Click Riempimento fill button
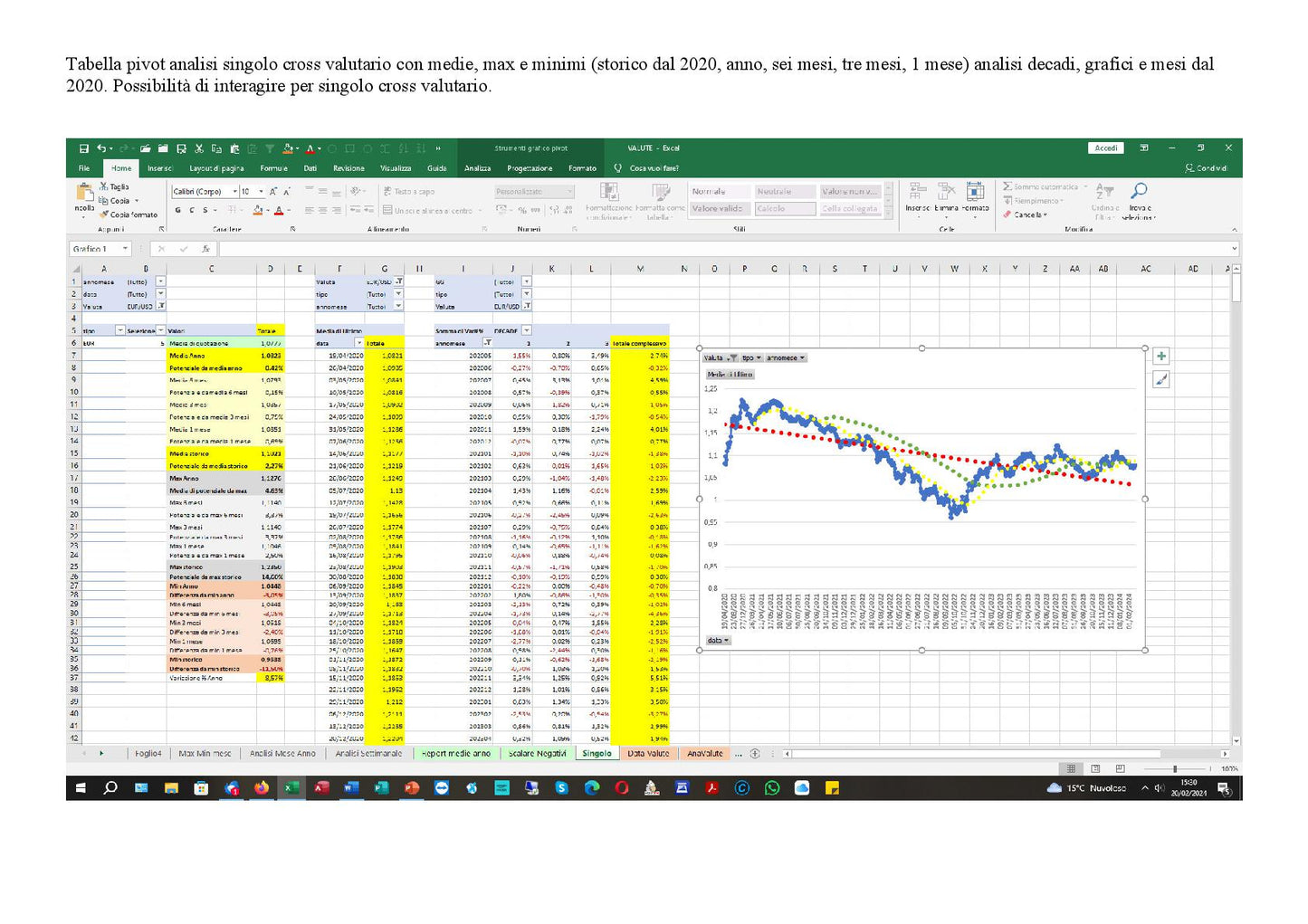The height and width of the screenshot is (924, 1308). pyautogui.click(x=1033, y=201)
